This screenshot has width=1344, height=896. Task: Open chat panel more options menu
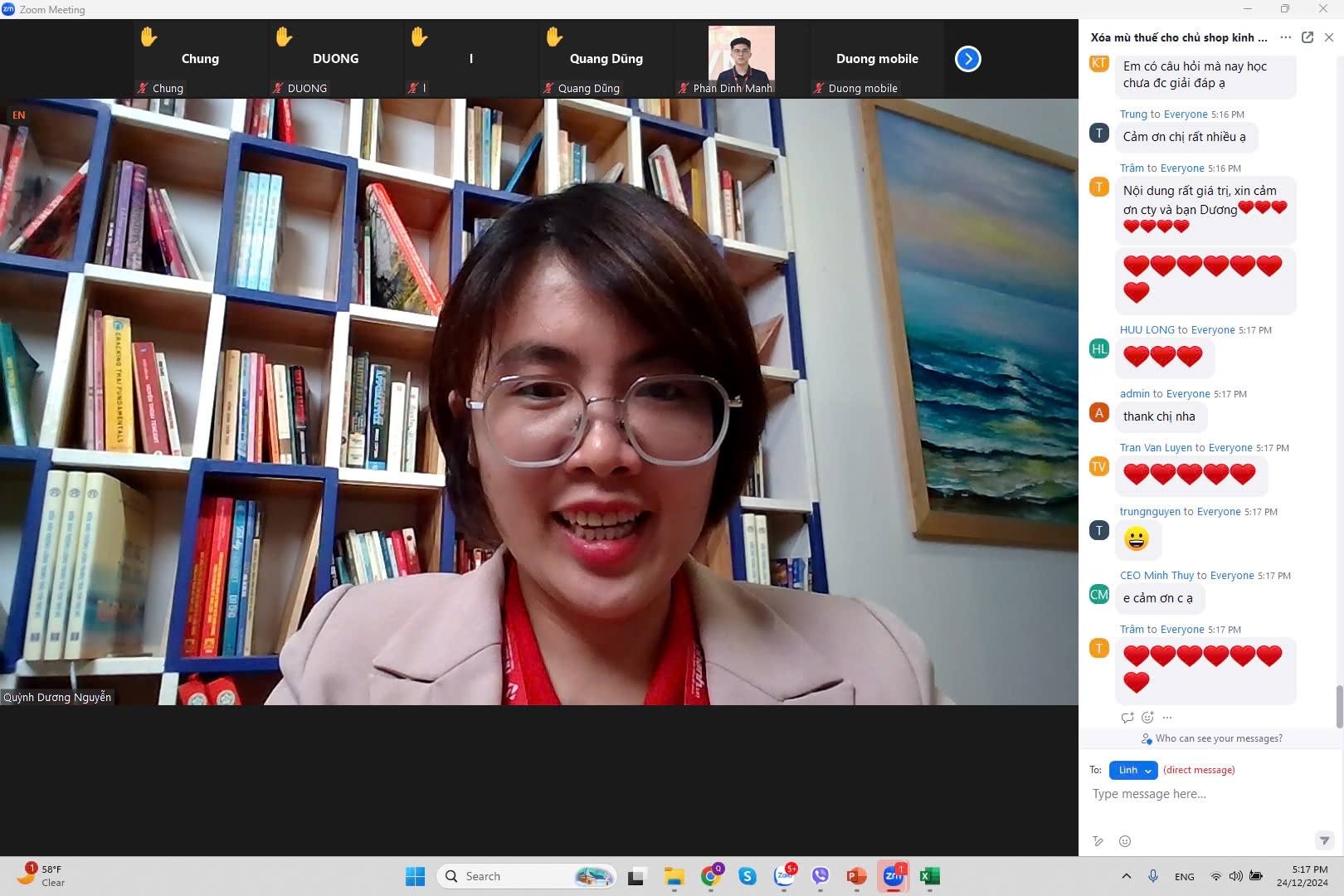(1285, 37)
